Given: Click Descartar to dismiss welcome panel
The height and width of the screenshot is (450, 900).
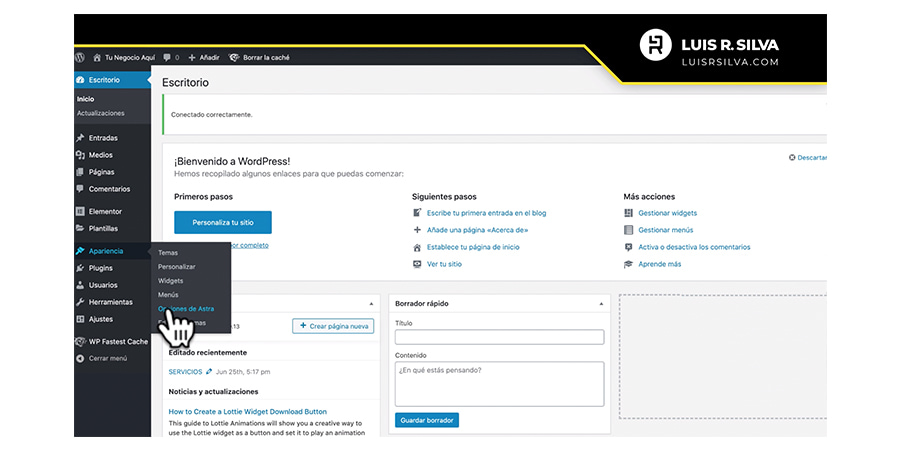Looking at the screenshot, I should tap(812, 157).
